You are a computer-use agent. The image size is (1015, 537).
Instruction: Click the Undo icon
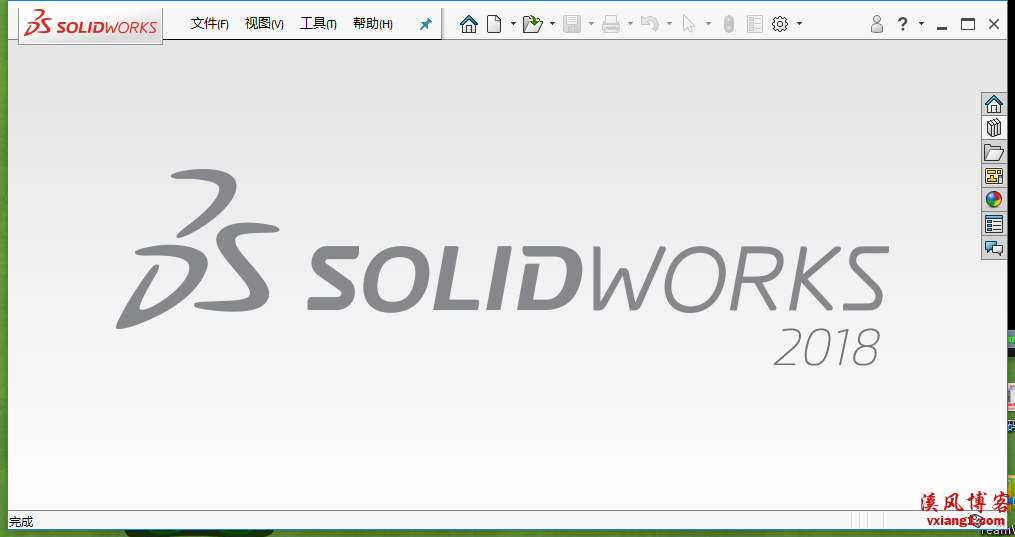coord(650,24)
